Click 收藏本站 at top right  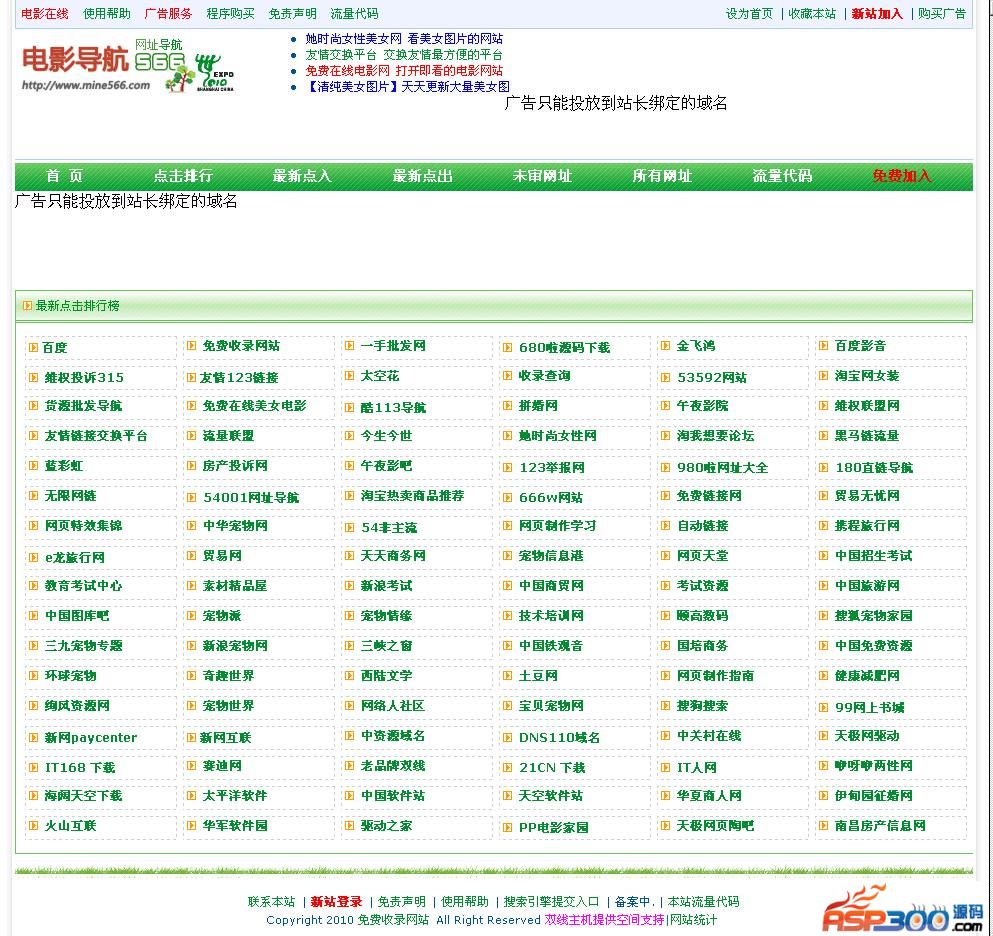[812, 14]
